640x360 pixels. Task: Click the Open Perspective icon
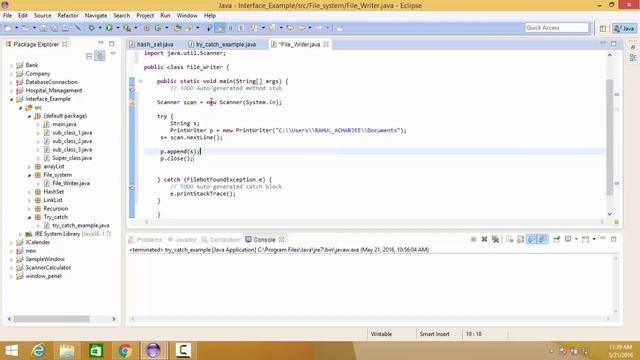click(x=603, y=28)
